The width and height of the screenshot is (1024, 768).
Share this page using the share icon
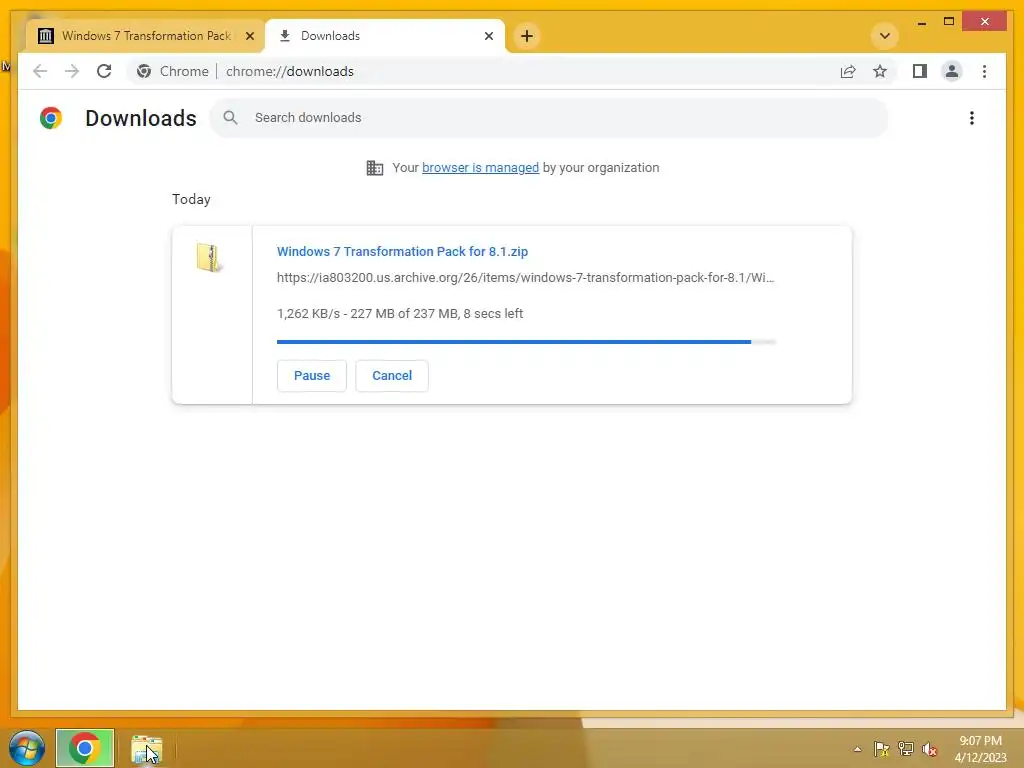848,71
